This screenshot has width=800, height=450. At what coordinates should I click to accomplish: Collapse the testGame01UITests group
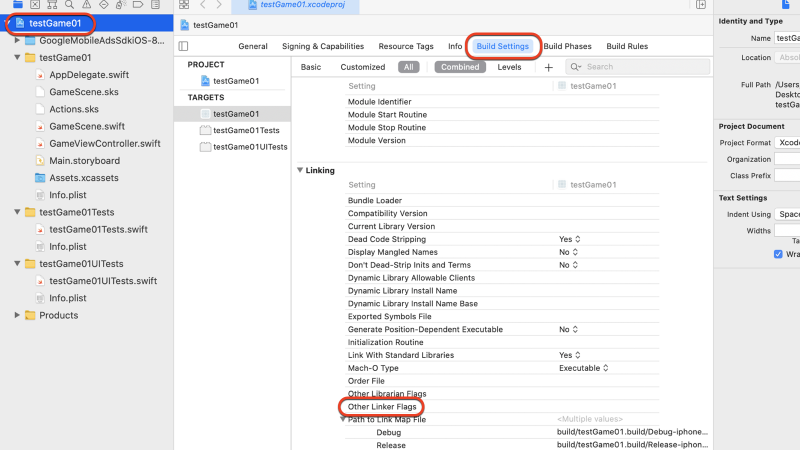click(x=17, y=263)
